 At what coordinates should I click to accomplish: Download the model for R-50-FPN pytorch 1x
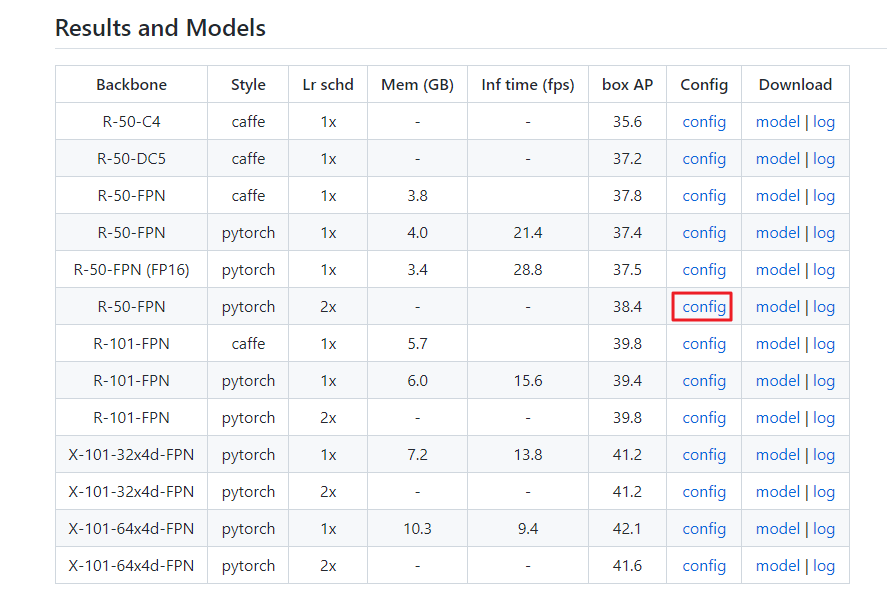[x=778, y=232]
